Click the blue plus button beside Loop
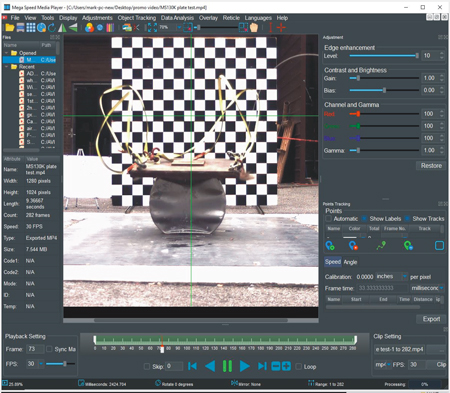 286,366
